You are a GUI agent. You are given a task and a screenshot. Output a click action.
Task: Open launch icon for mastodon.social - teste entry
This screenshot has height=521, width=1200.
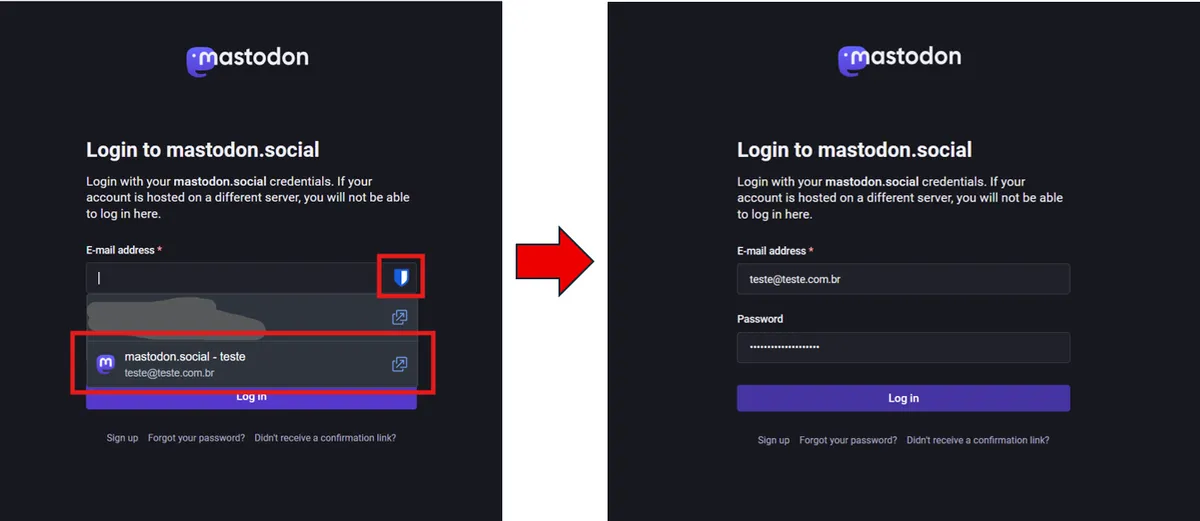(399, 365)
